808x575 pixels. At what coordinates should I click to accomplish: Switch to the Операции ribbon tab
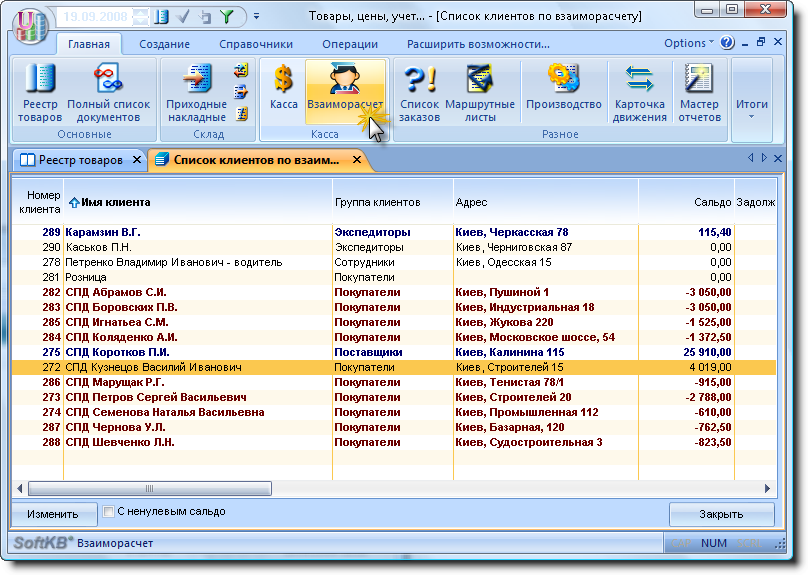[350, 44]
